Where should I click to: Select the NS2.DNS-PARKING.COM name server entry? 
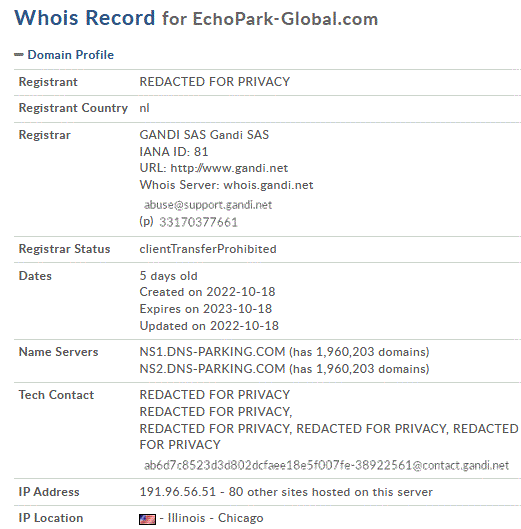coord(212,369)
